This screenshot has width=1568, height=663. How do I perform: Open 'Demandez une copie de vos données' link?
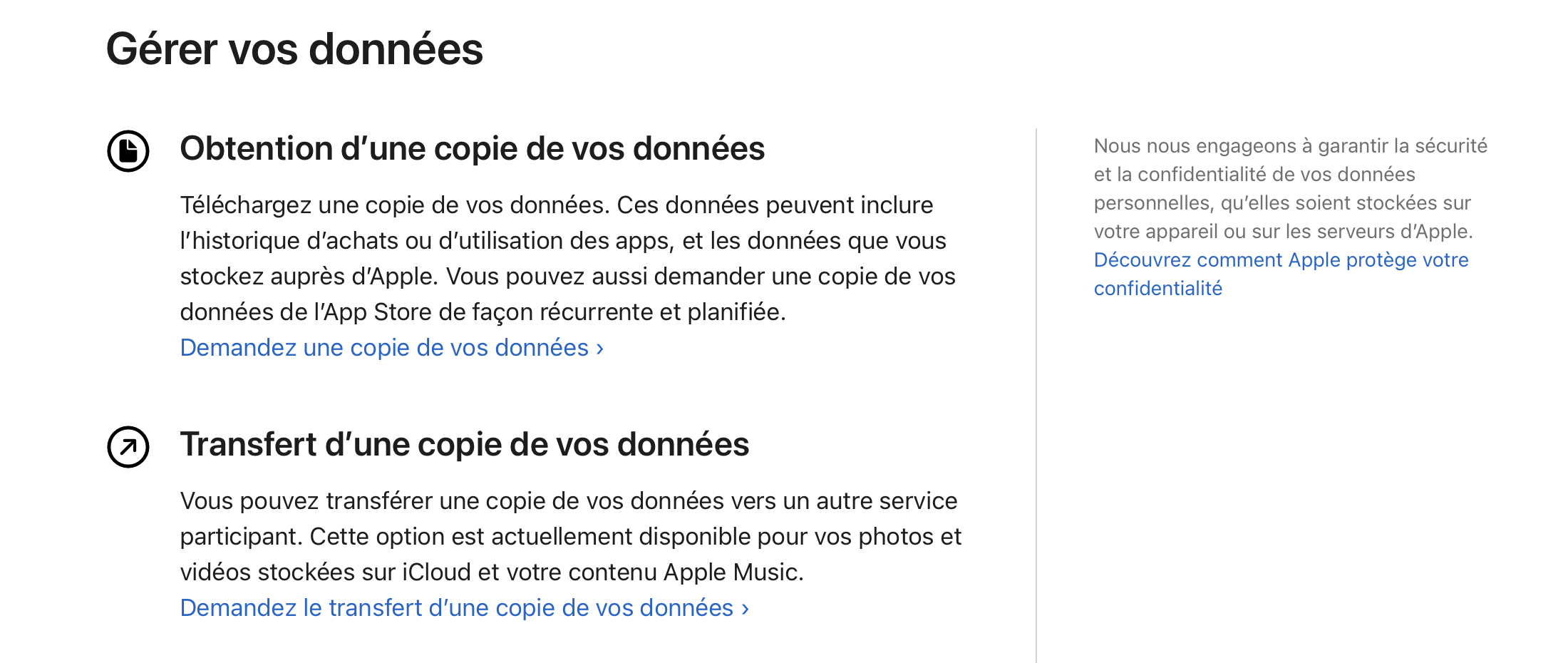point(392,348)
